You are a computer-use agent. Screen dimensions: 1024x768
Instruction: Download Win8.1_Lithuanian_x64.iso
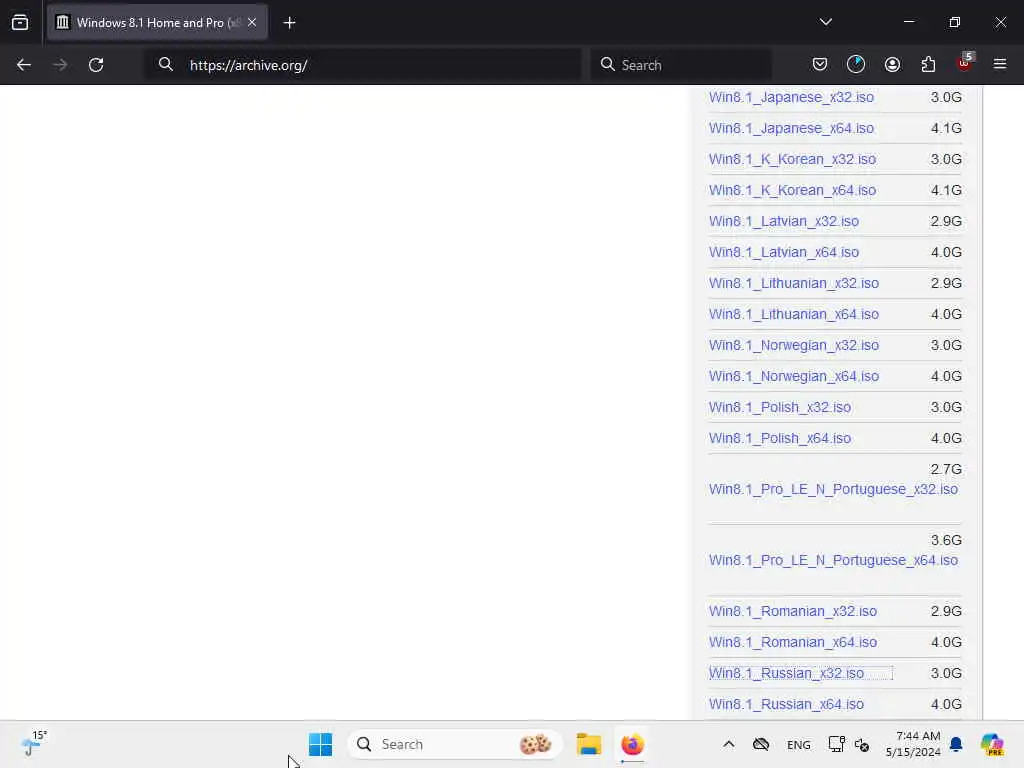coord(793,314)
